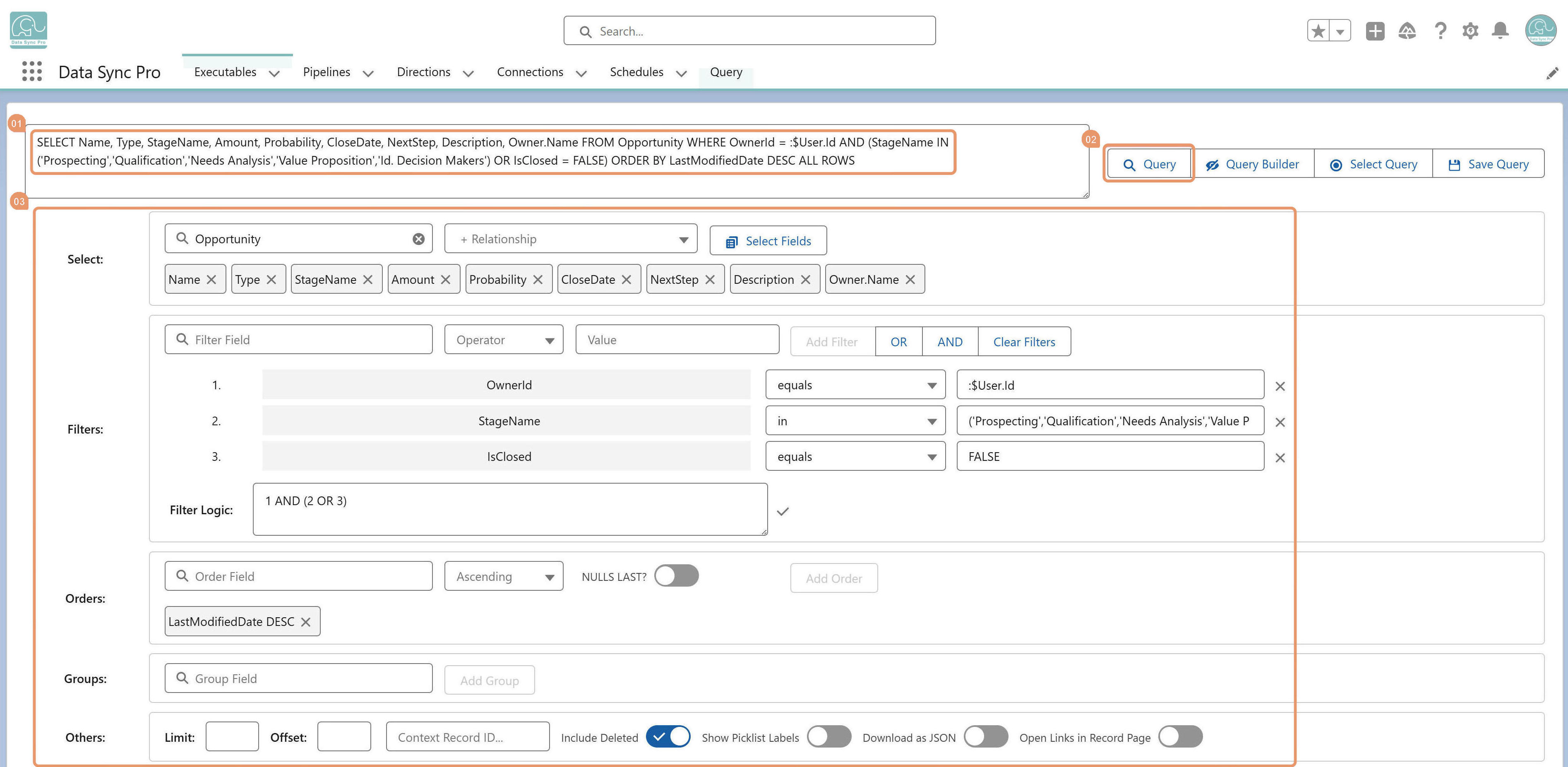Enable Download as JSON toggle

tap(986, 736)
